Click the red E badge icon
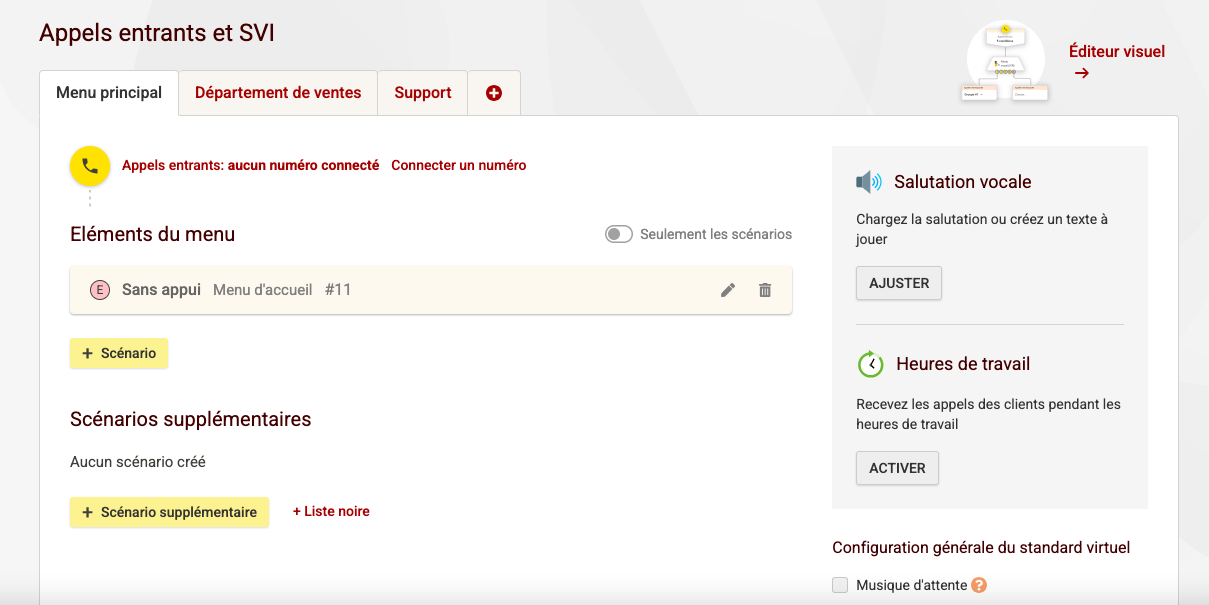 (x=99, y=290)
